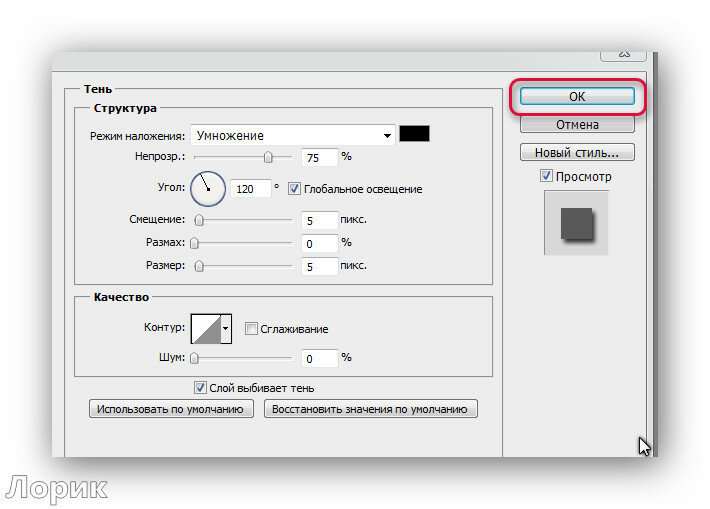Click the opacity value field 75
This screenshot has width=710, height=509.
(x=320, y=158)
